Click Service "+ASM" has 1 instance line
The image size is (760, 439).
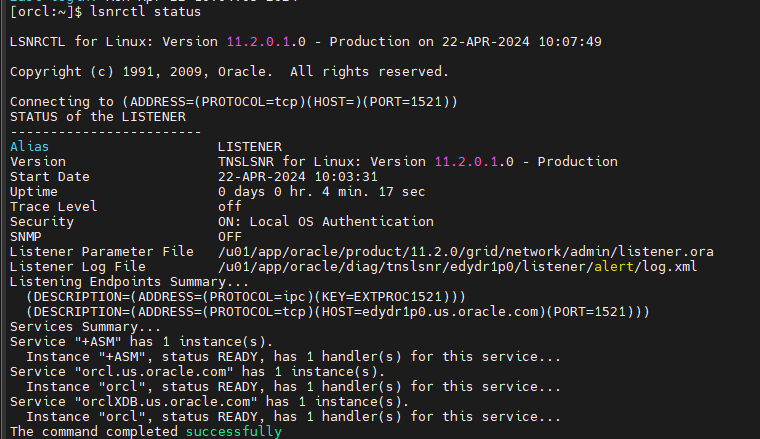pyautogui.click(x=142, y=342)
